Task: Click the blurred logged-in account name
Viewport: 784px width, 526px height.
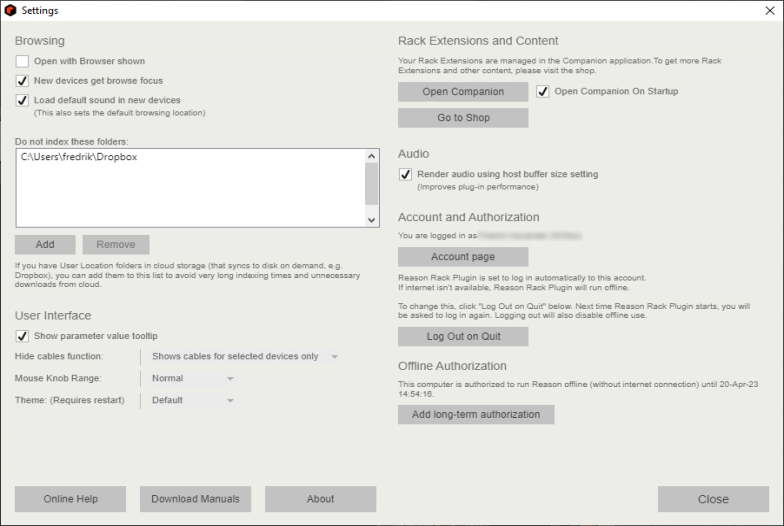Action: (530, 235)
